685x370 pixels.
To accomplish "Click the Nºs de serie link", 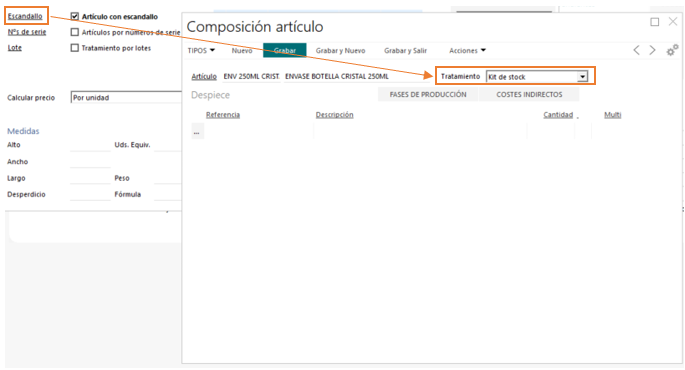I will pyautogui.click(x=27, y=32).
